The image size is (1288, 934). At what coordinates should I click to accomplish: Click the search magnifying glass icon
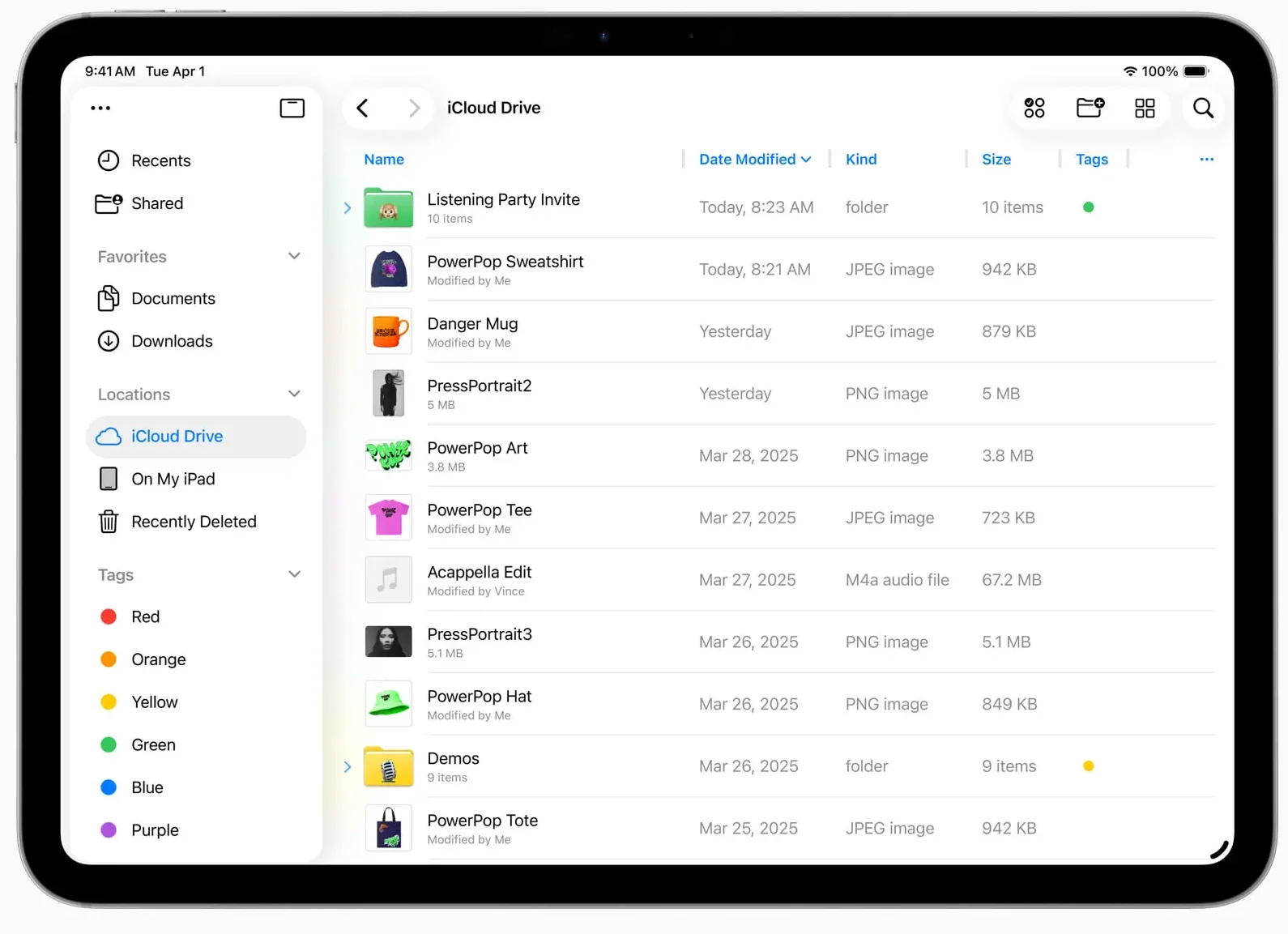point(1203,108)
